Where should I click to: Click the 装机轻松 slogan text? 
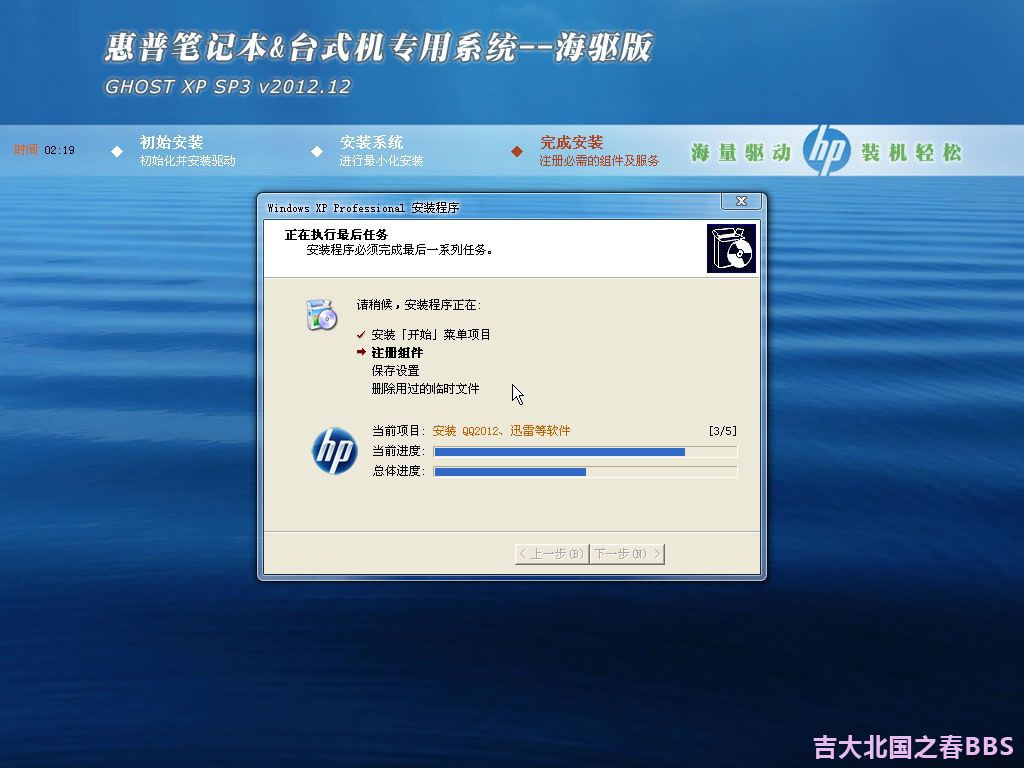[911, 153]
